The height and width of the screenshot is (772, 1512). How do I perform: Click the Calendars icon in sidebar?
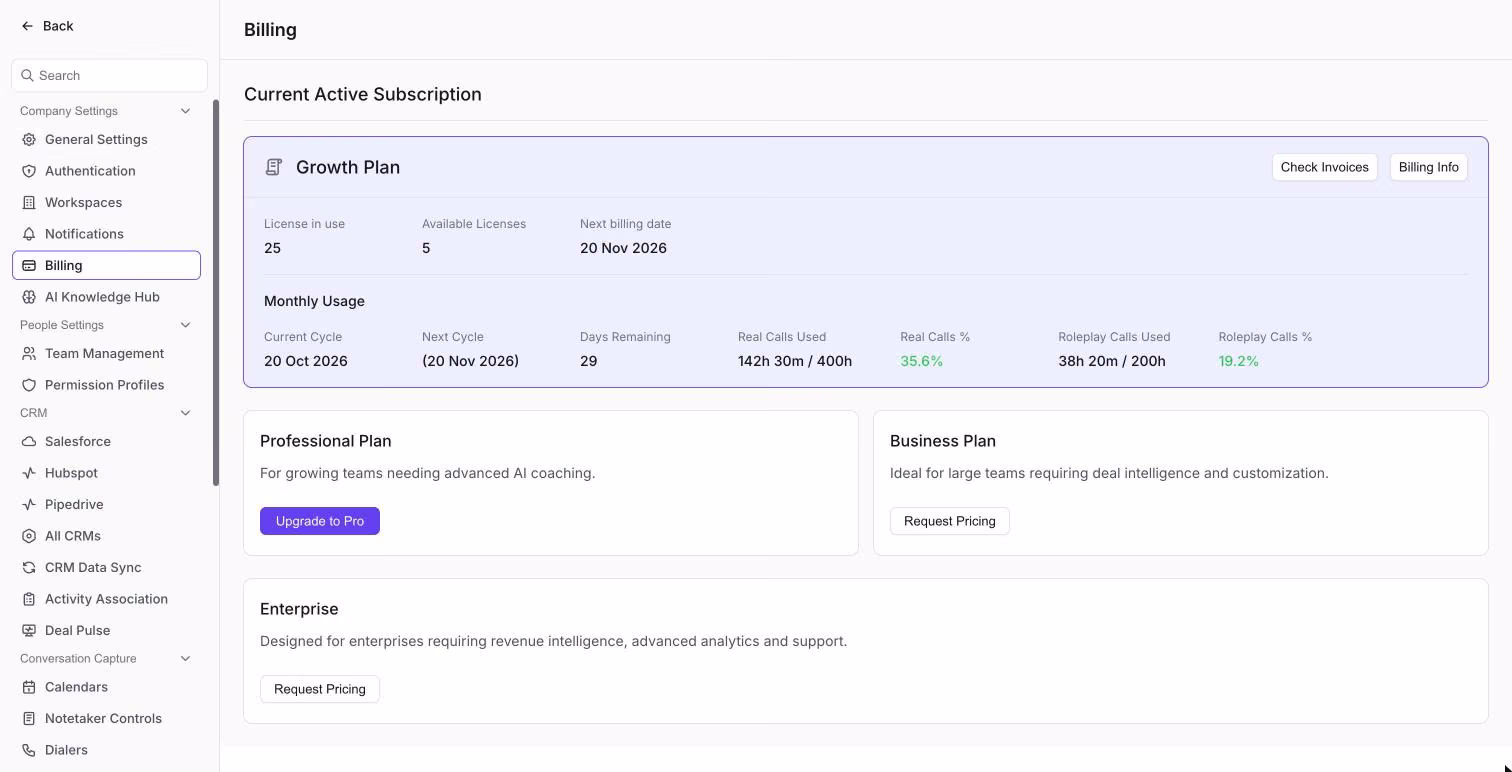pyautogui.click(x=29, y=687)
